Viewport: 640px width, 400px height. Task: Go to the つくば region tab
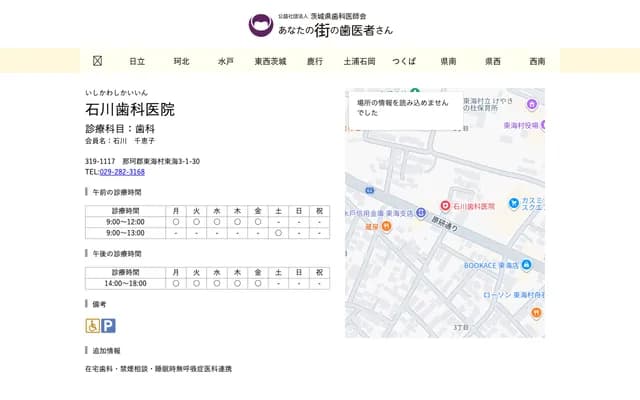tap(404, 61)
